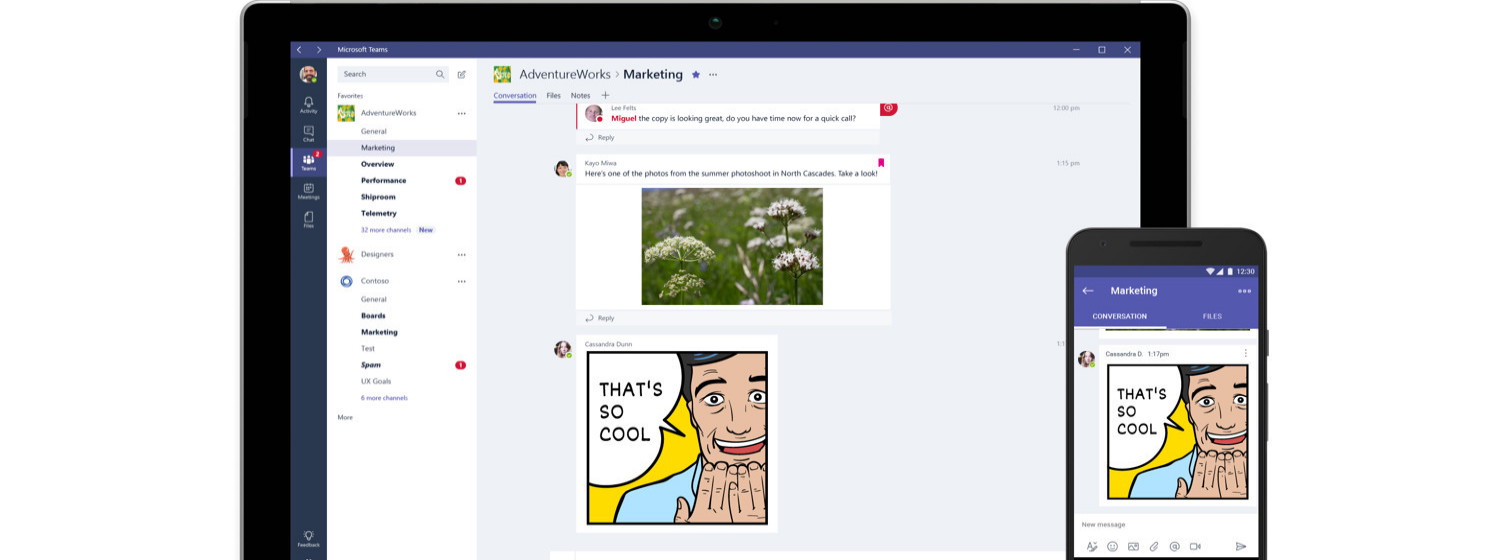Click the Feedback lightbulb icon
This screenshot has width=1500, height=560.
(x=308, y=539)
